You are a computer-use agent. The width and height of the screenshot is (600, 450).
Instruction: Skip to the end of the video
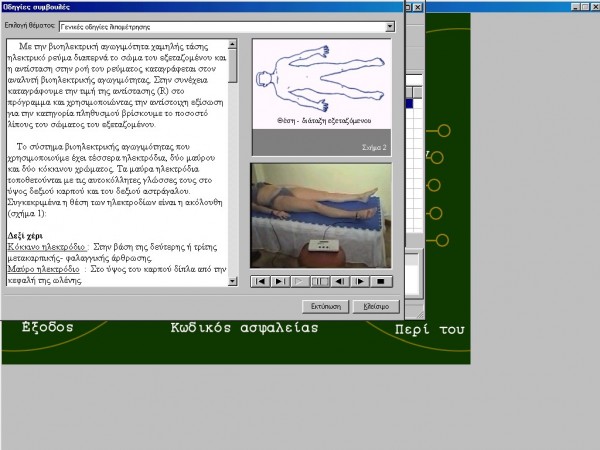280,282
